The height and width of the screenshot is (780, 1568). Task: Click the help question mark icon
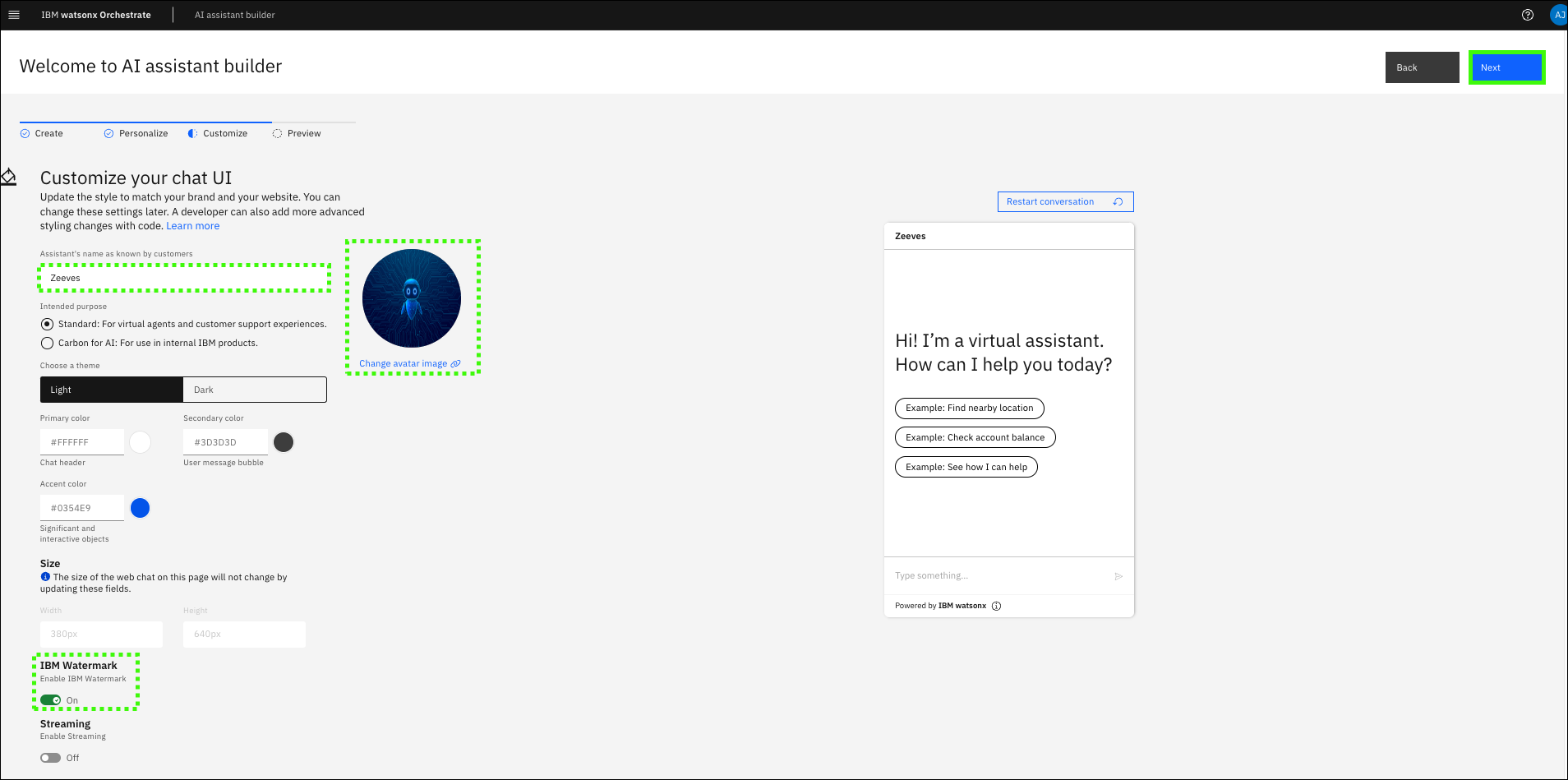click(x=1527, y=15)
